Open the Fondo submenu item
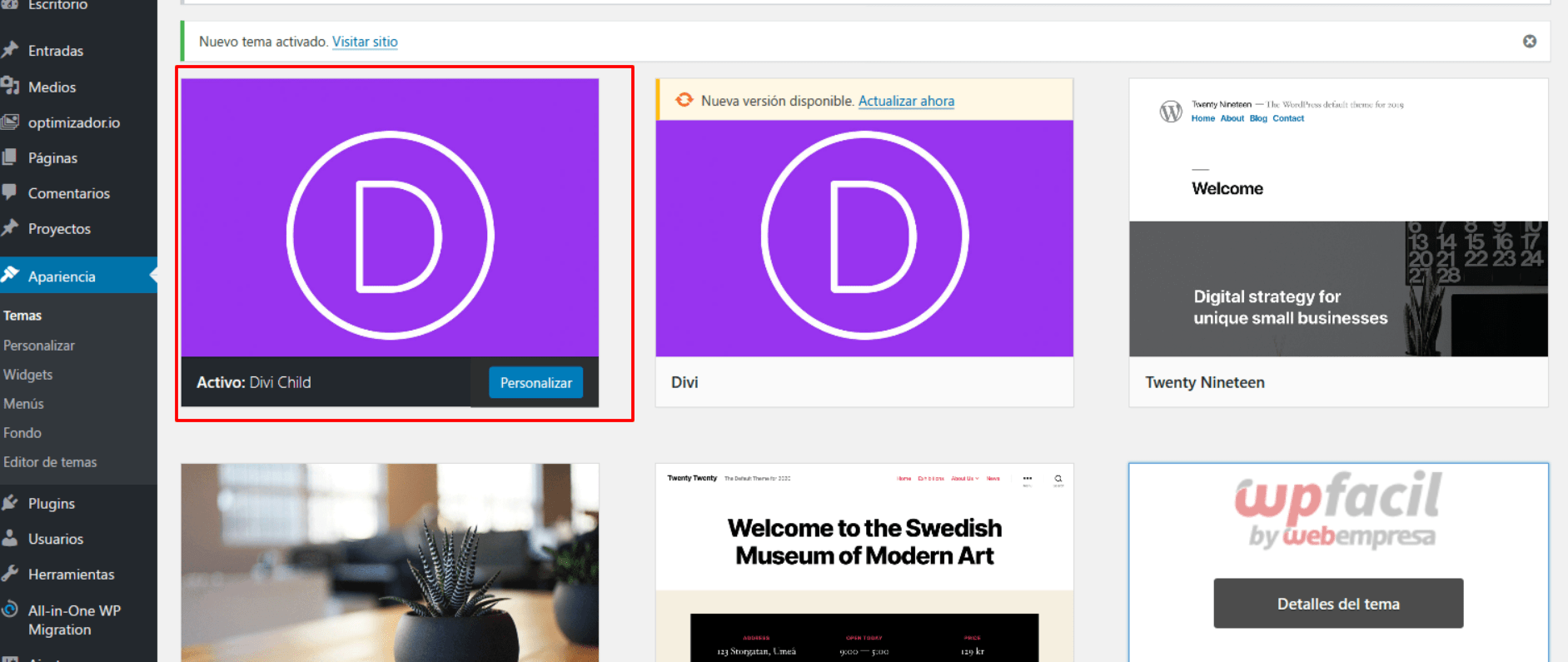This screenshot has height=662, width=1568. point(22,432)
